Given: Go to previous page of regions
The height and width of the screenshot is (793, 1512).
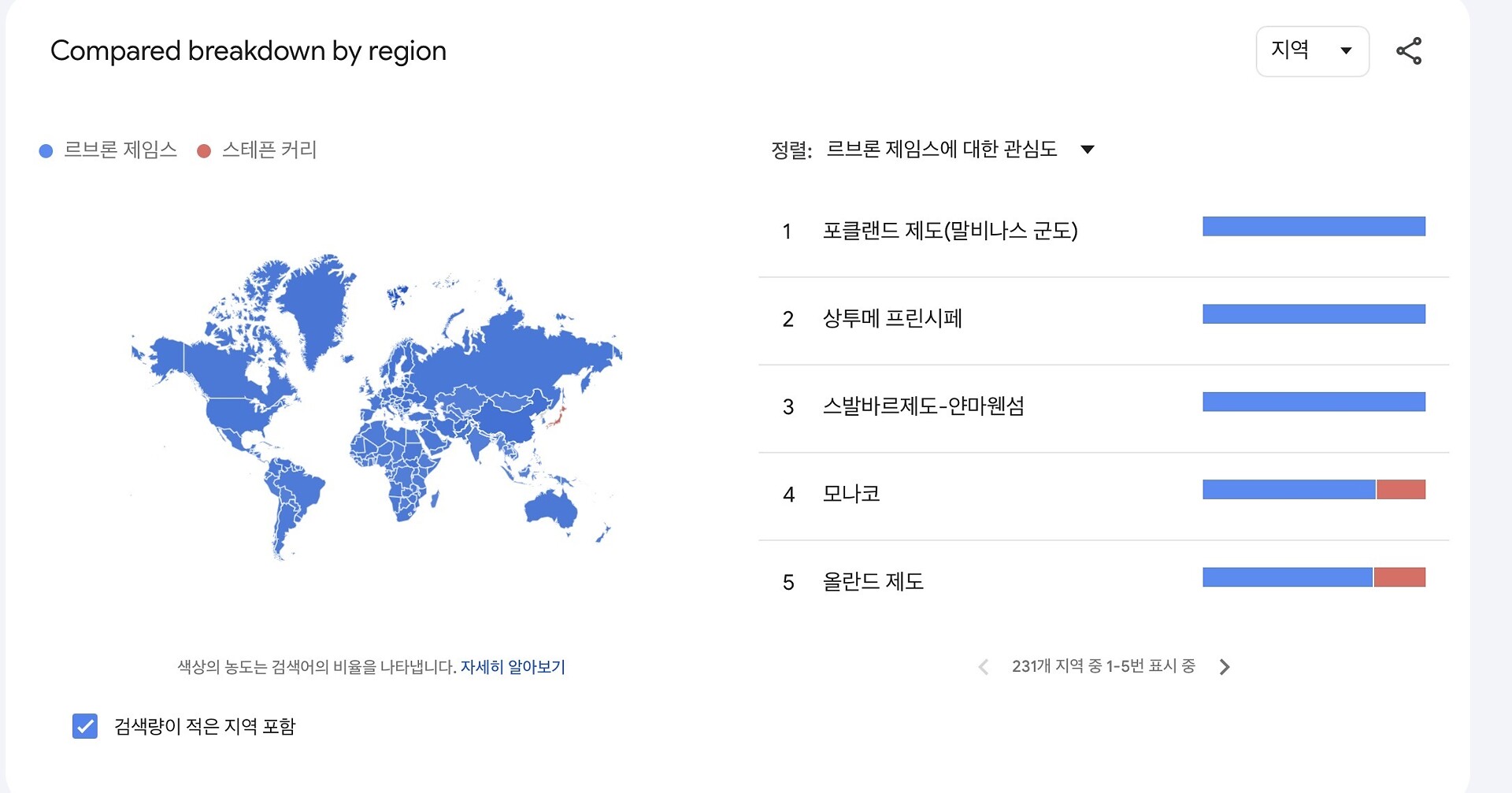Looking at the screenshot, I should pyautogui.click(x=984, y=667).
